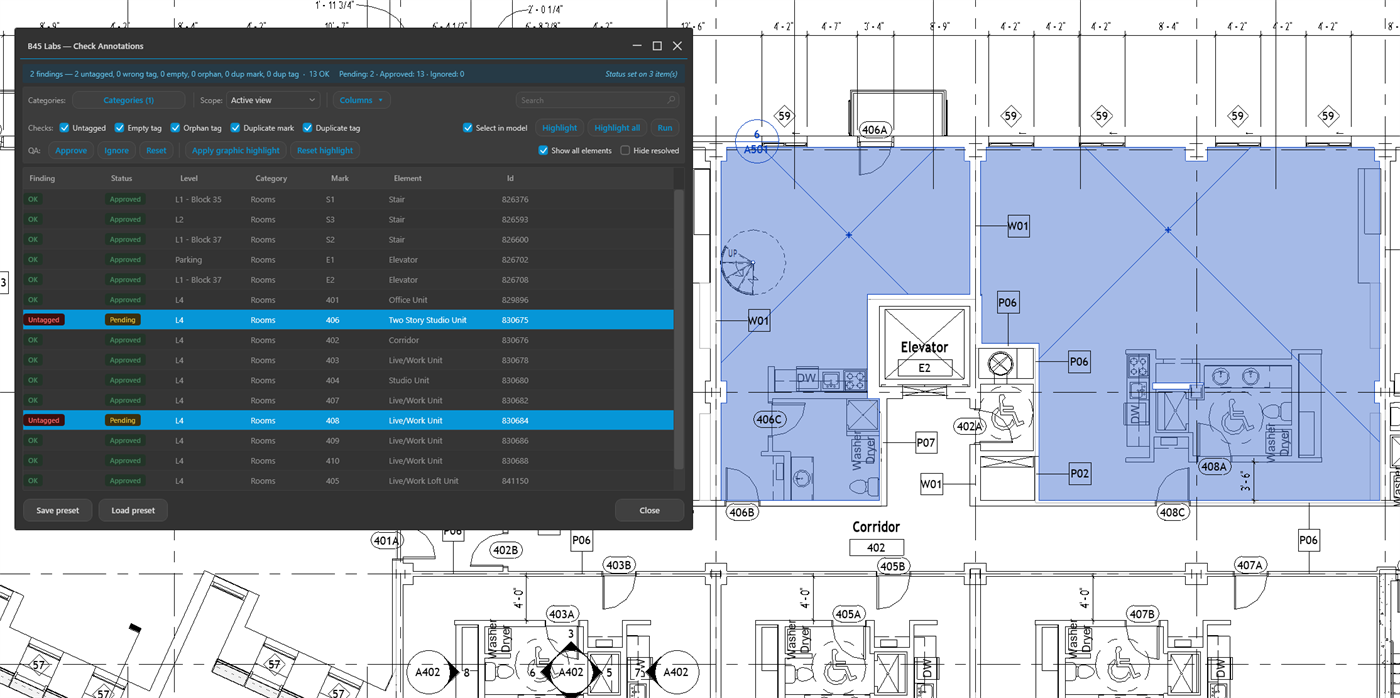Click the P07 wall tag
1400x698 pixels.
point(926,442)
